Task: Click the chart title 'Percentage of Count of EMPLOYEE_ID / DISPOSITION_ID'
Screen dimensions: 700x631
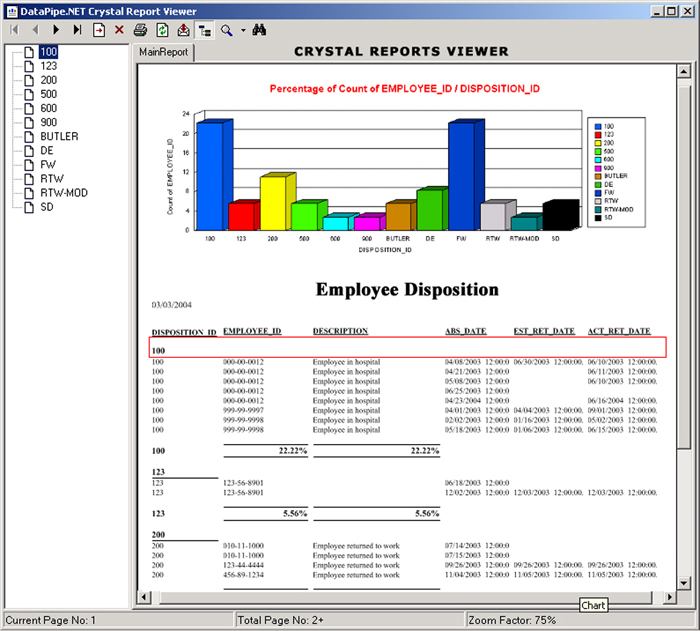Action: click(404, 89)
